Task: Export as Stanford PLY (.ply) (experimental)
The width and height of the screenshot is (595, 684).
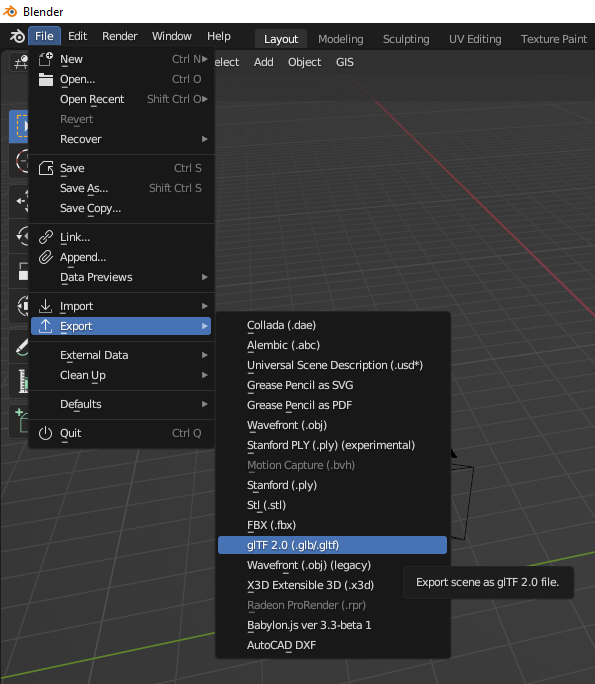Action: click(332, 445)
